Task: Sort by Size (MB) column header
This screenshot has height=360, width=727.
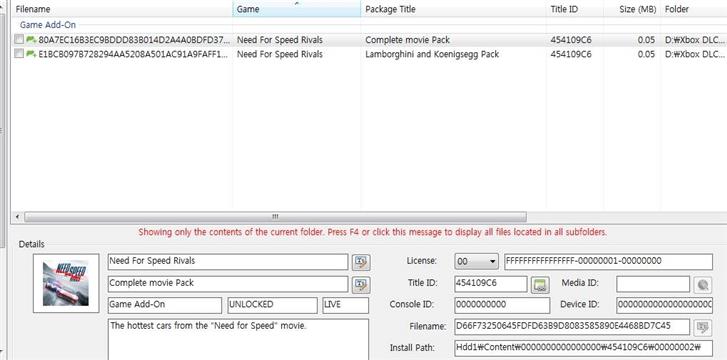Action: point(632,9)
